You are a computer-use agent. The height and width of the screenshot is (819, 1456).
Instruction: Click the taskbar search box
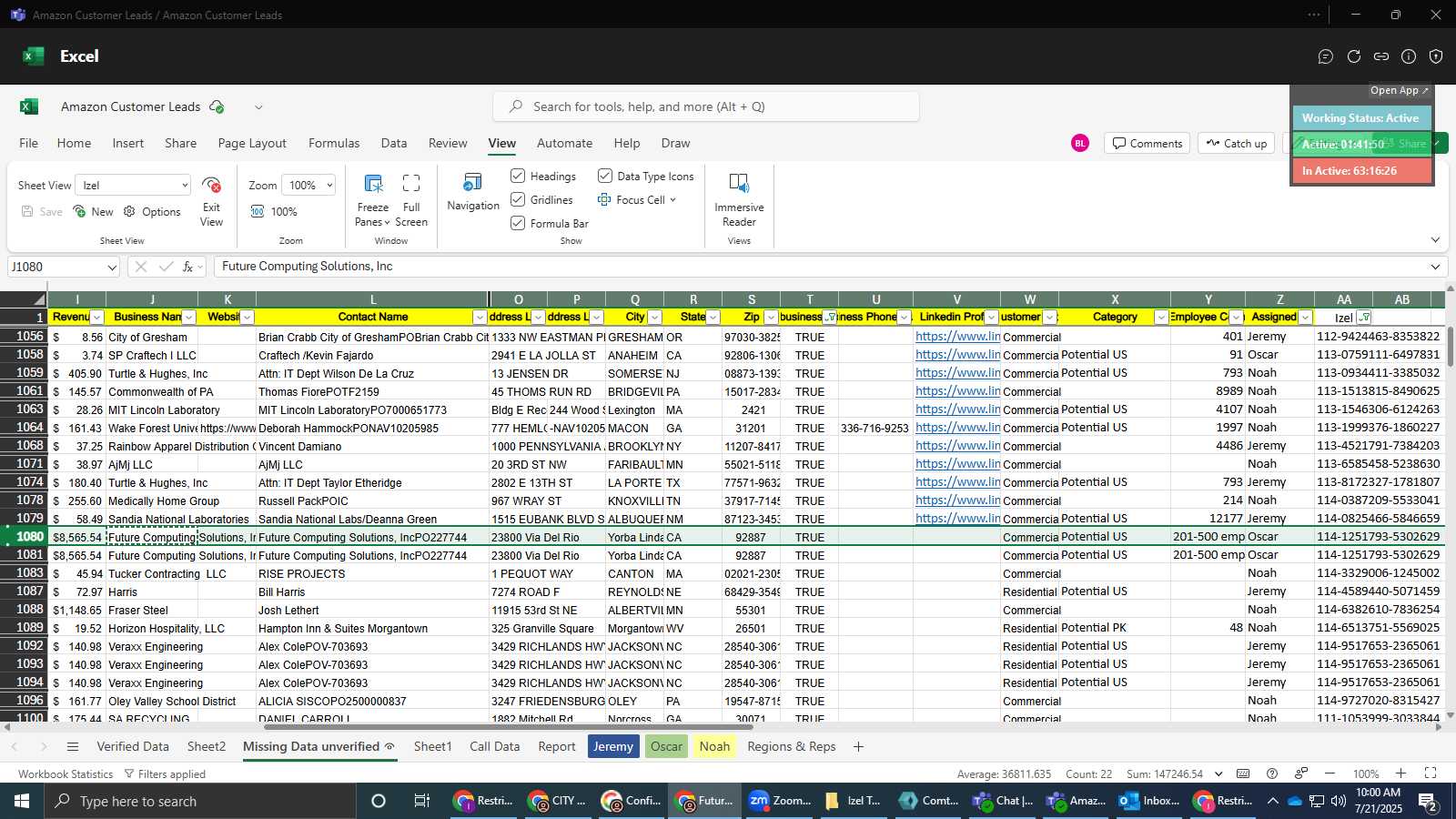click(x=201, y=801)
